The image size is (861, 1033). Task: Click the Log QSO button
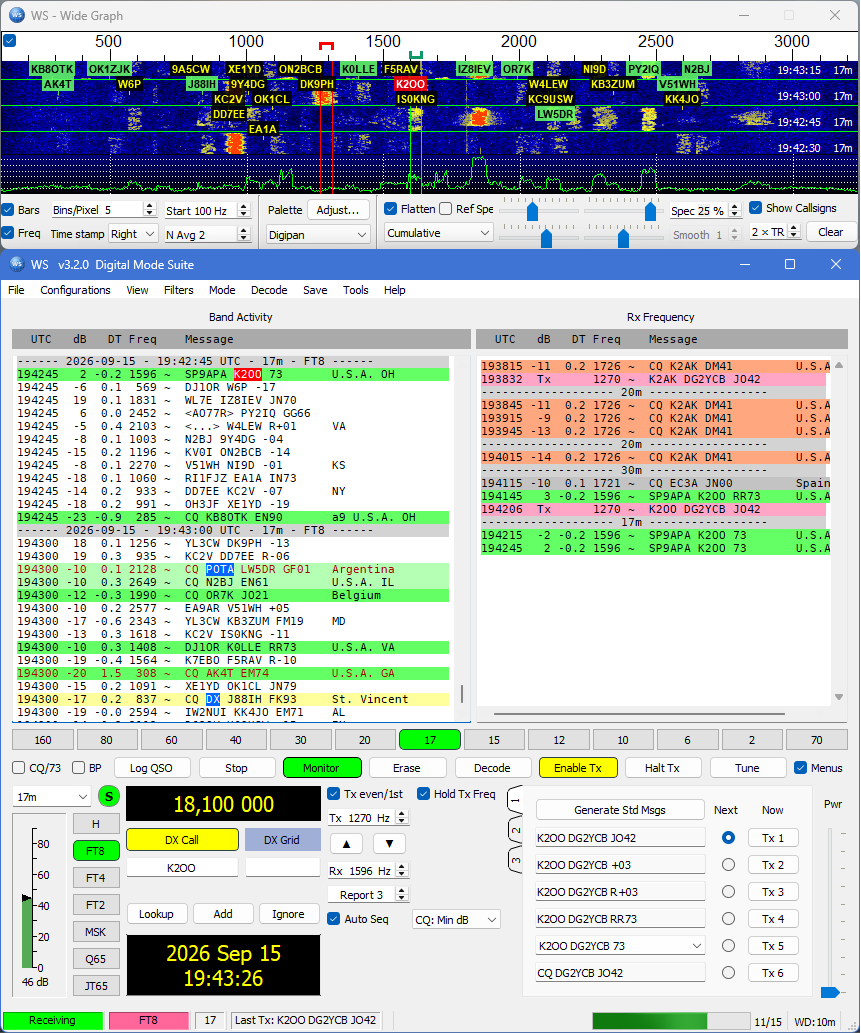click(151, 768)
